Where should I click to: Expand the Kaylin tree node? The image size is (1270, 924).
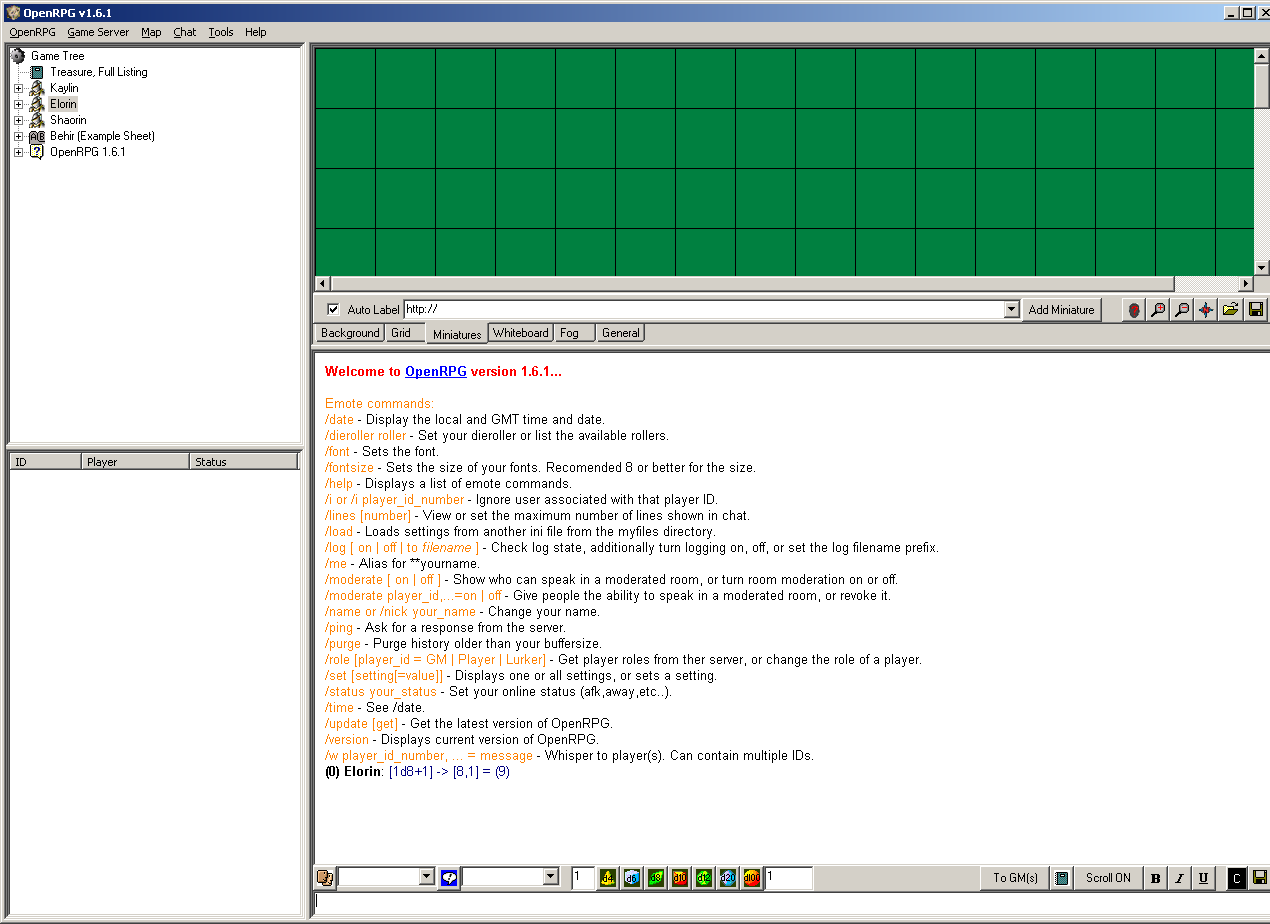(x=18, y=88)
